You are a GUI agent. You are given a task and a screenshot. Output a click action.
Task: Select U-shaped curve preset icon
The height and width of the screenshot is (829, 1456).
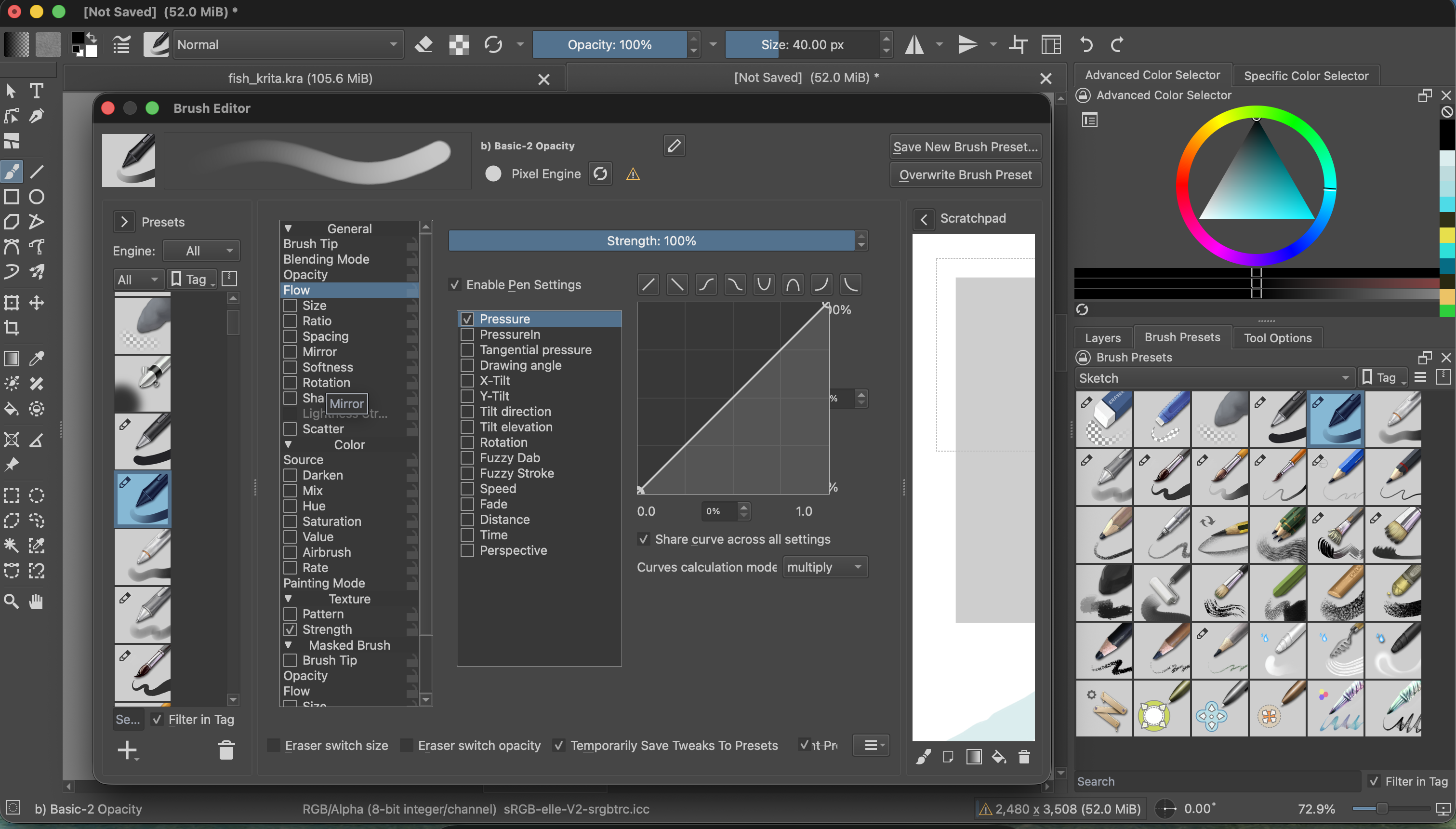click(x=764, y=284)
